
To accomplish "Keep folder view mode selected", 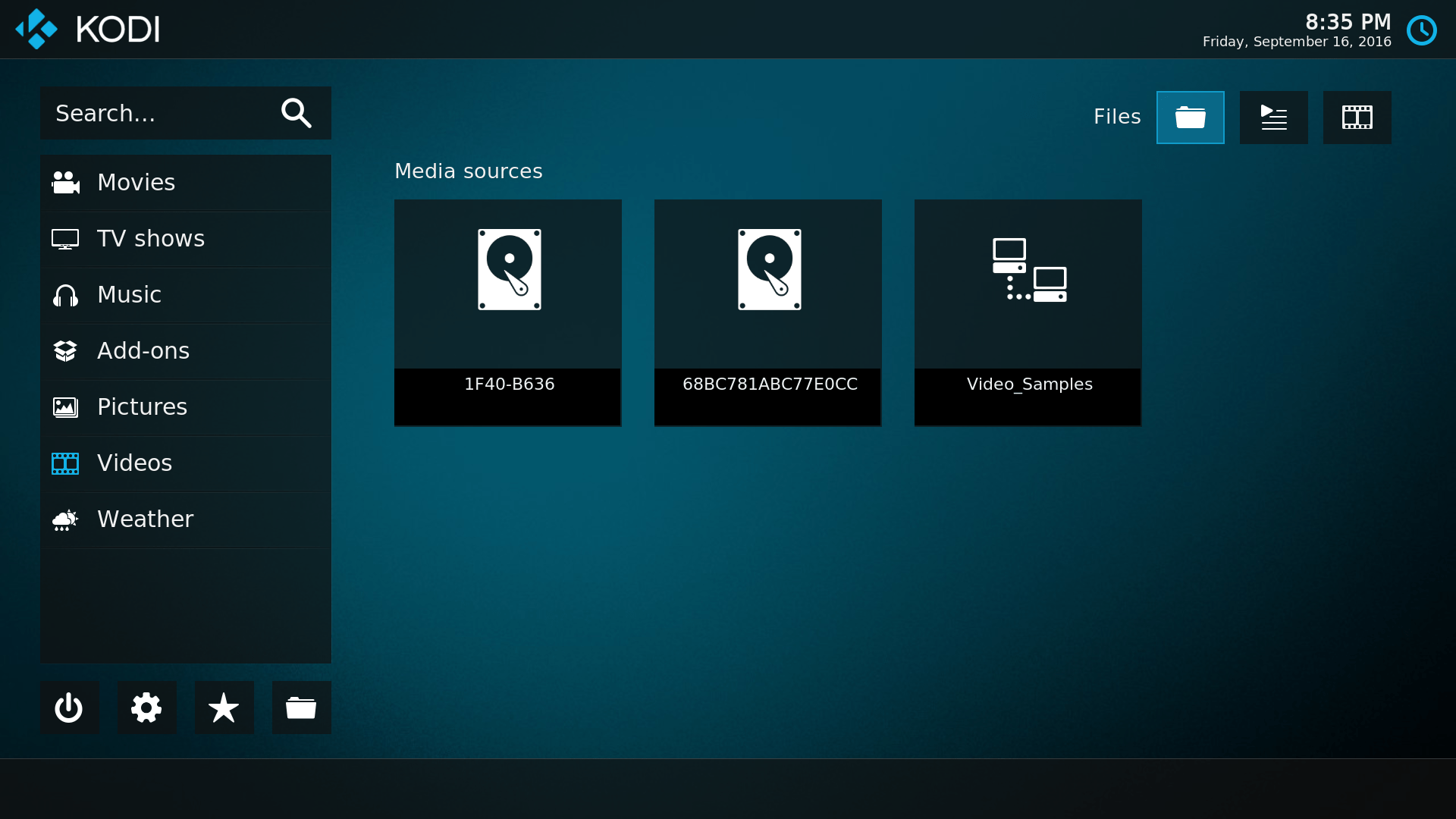I will click(1190, 118).
